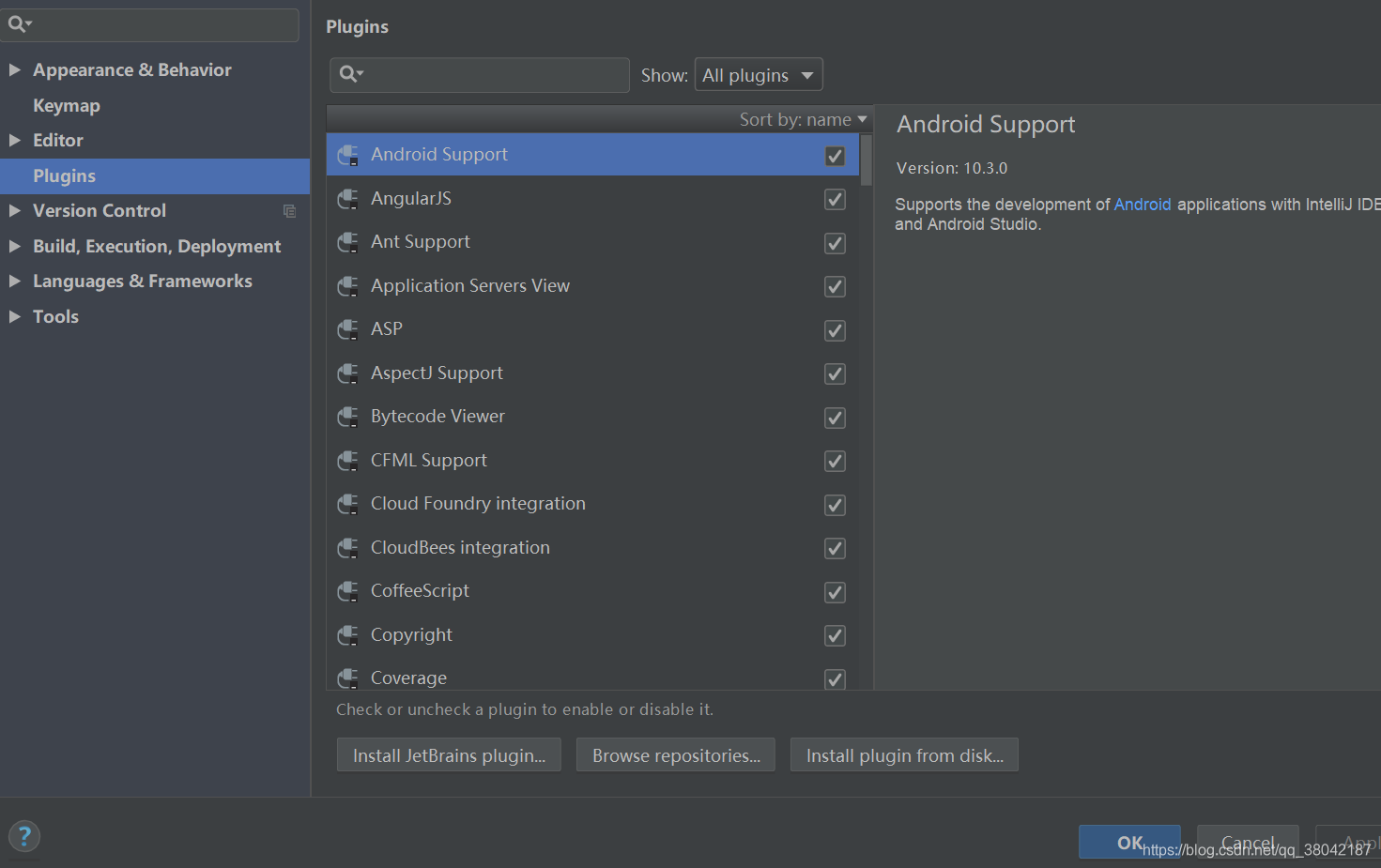
Task: Uncheck the Coverage plugin checkbox
Action: click(x=835, y=678)
